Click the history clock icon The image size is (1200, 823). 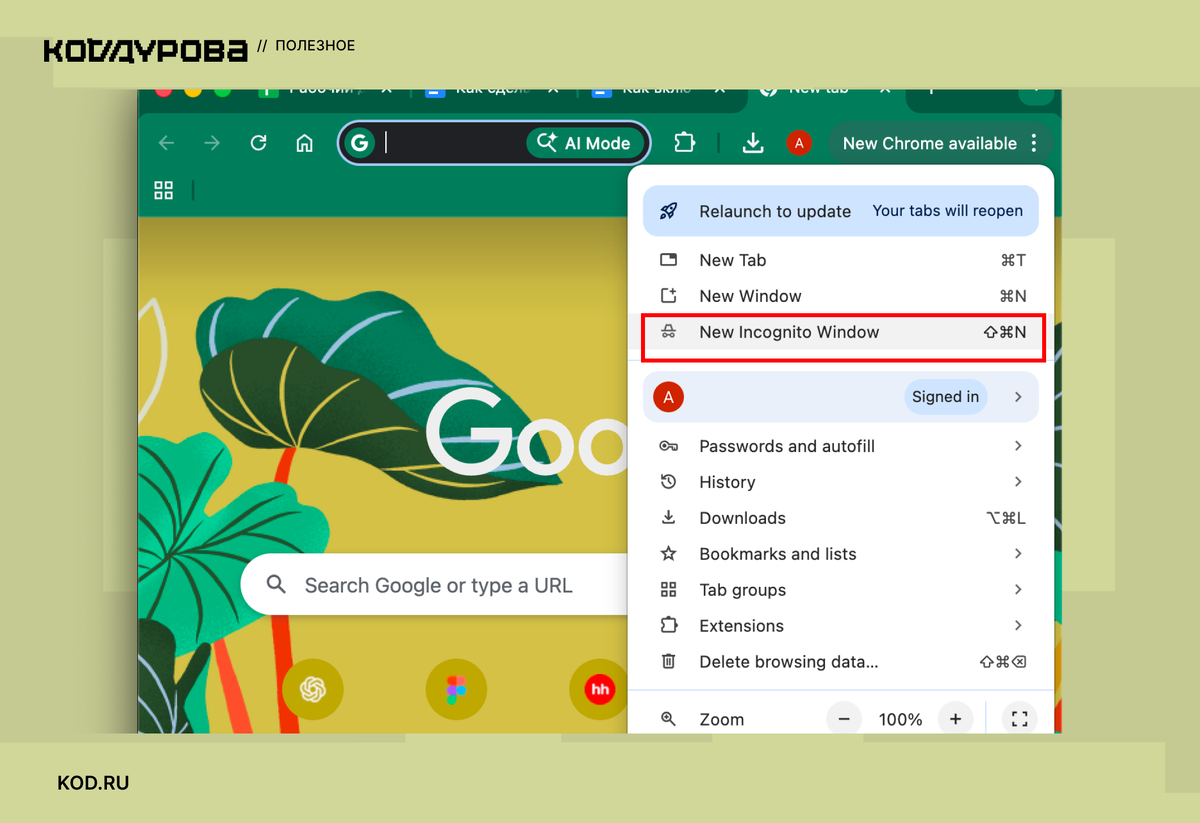pyautogui.click(x=669, y=482)
